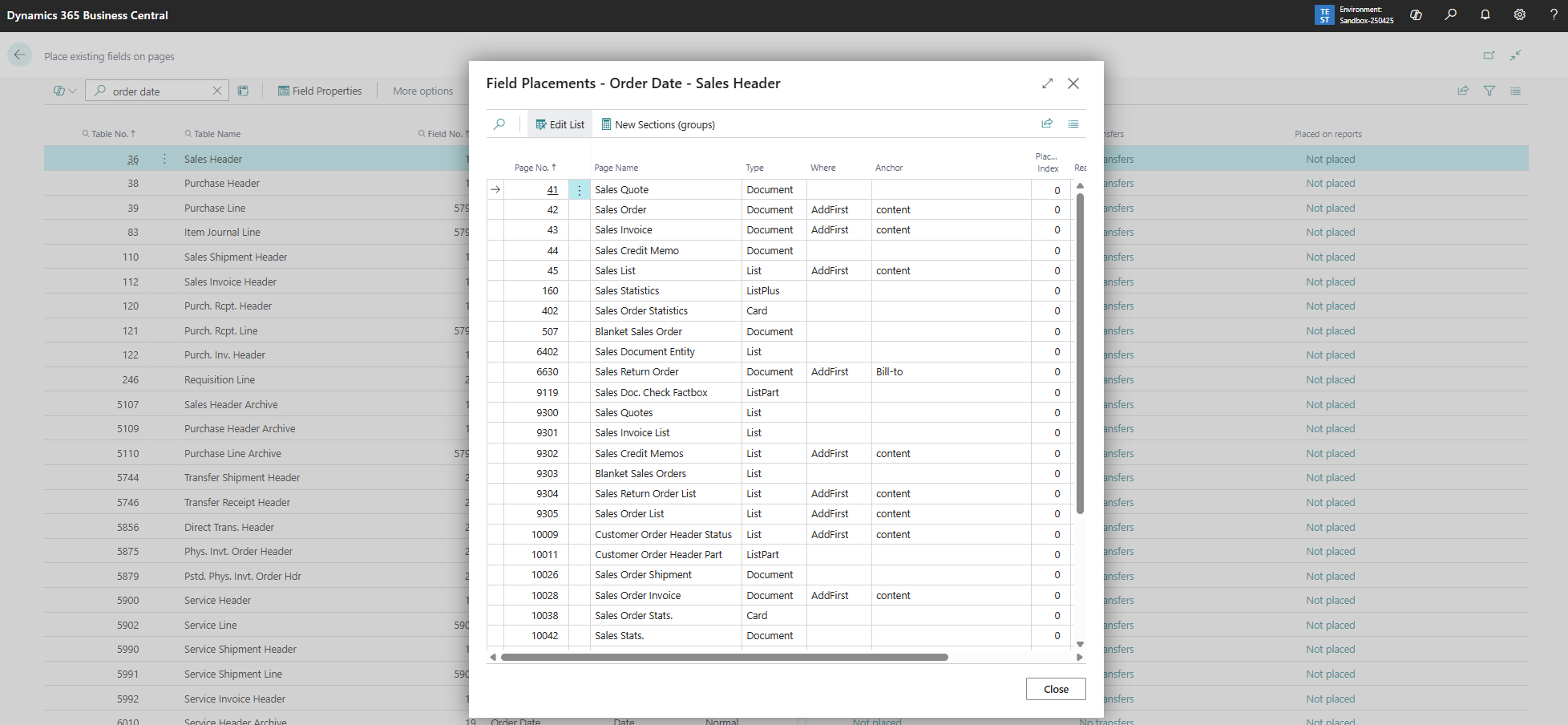This screenshot has width=1568, height=725.
Task: Click Not placed in Sales Header row
Action: tap(1331, 160)
